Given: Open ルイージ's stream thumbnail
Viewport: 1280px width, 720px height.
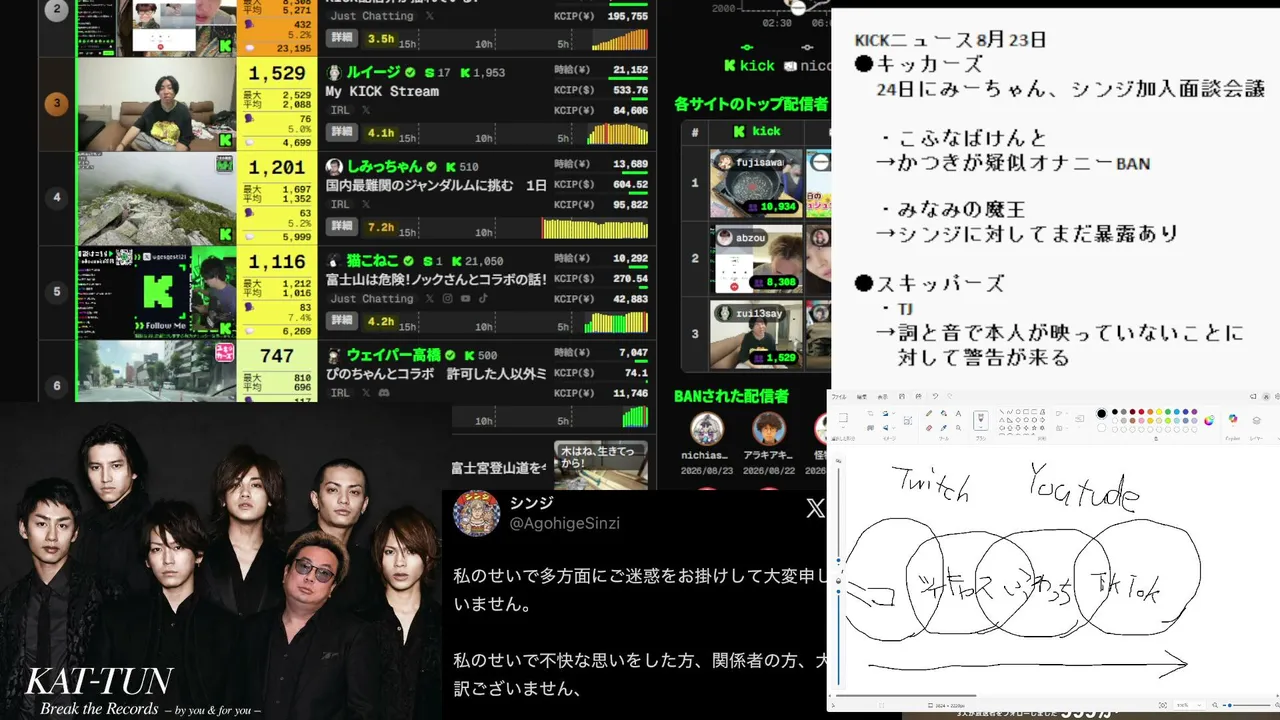Looking at the screenshot, I should point(156,104).
